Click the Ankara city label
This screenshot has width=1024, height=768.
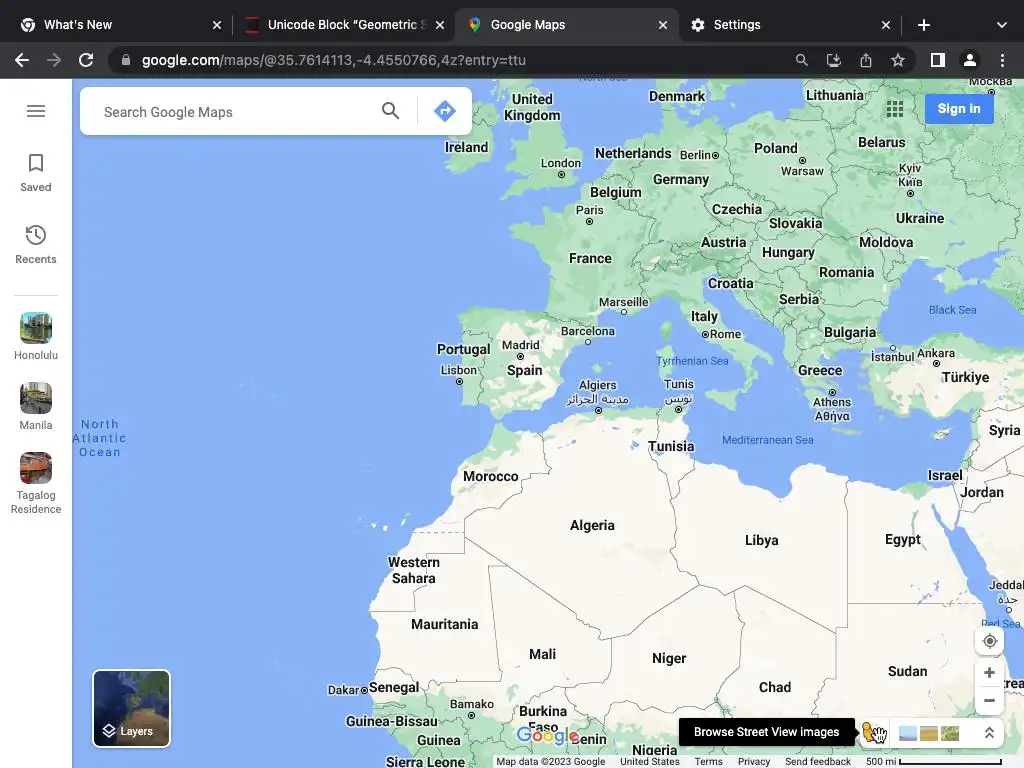point(936,353)
